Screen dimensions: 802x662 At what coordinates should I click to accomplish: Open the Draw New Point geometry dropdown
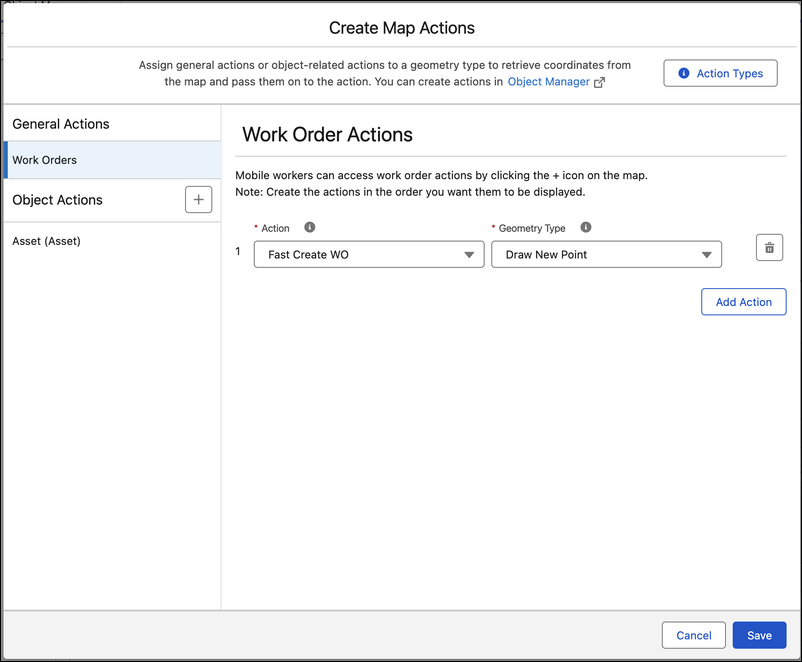pos(606,254)
